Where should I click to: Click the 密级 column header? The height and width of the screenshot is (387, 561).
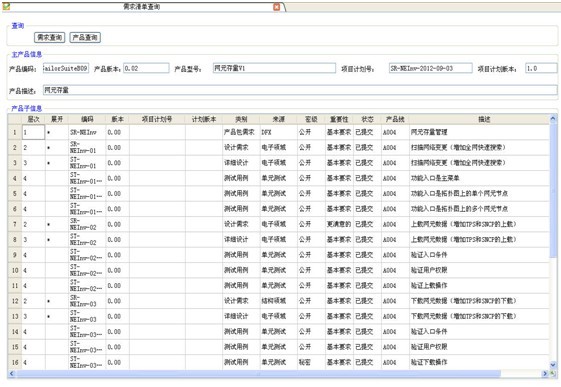click(311, 119)
